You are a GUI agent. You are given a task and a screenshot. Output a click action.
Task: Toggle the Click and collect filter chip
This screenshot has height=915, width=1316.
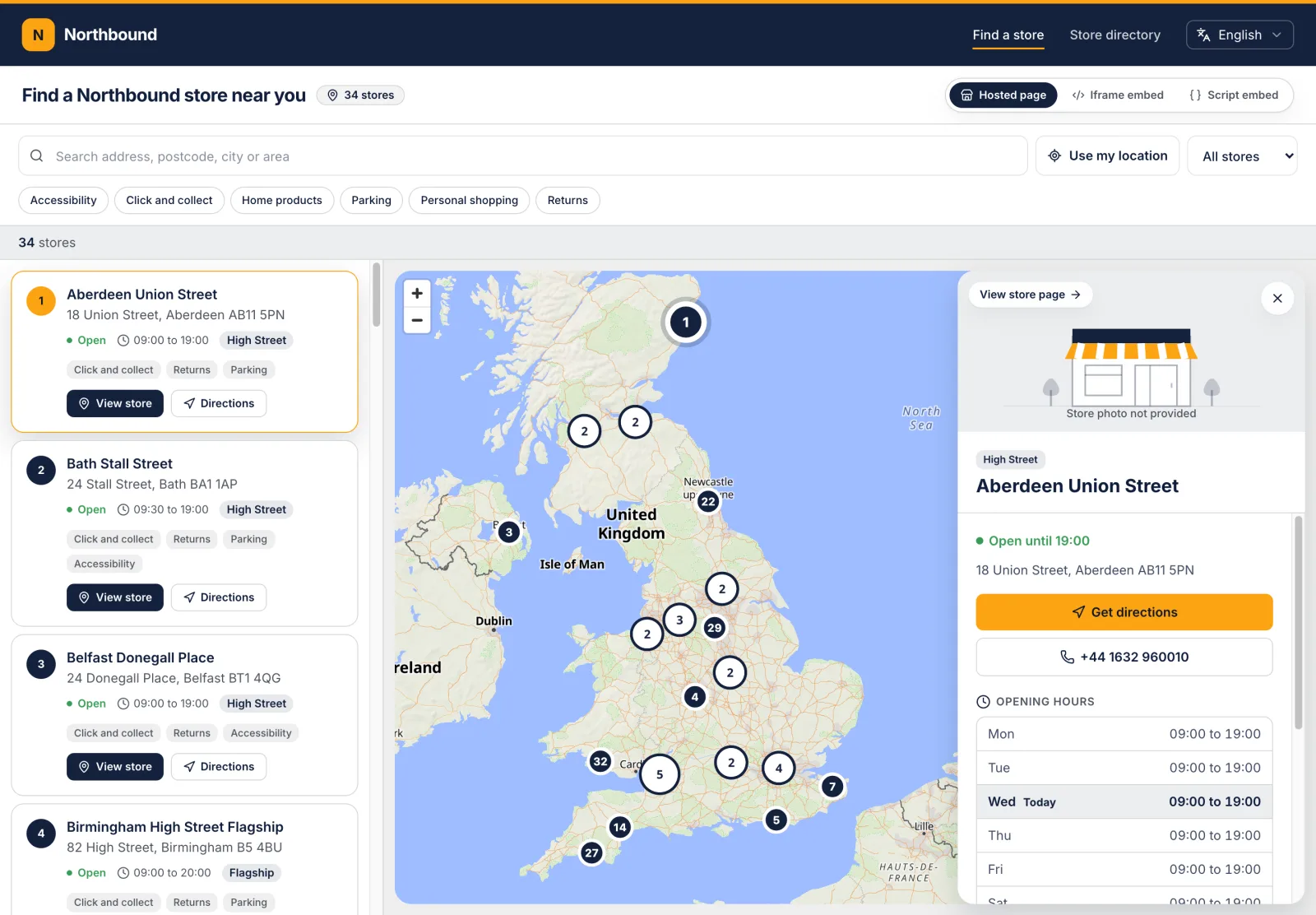point(169,201)
